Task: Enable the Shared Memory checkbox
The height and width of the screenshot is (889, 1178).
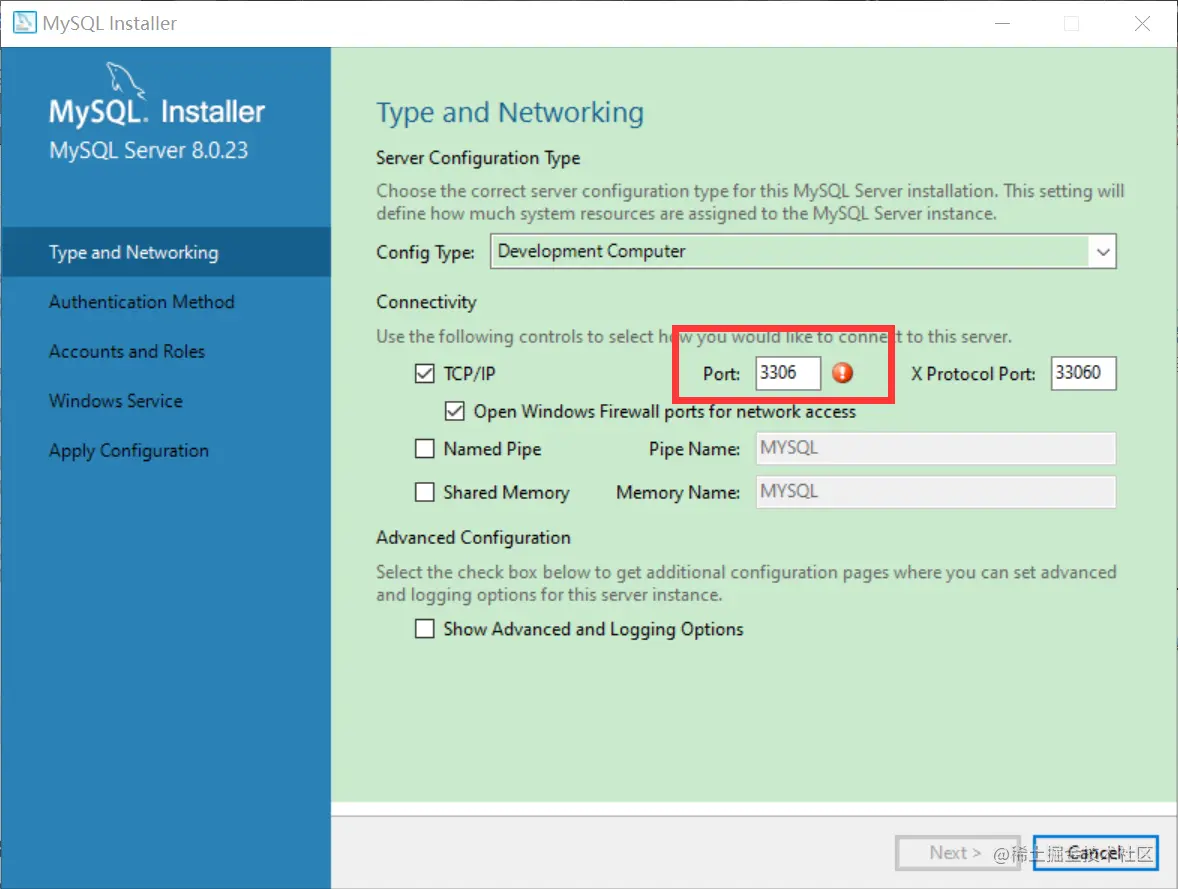Action: coord(424,492)
